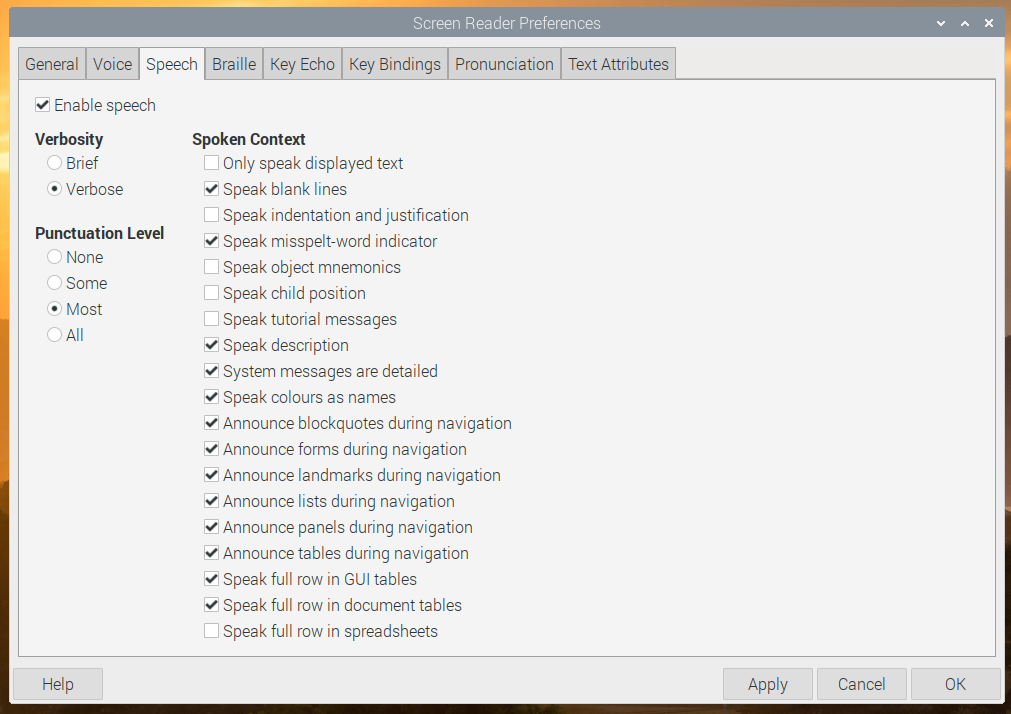Viewport: 1011px width, 714px height.
Task: Enable Speak full row in spreadsheets
Action: (x=211, y=630)
